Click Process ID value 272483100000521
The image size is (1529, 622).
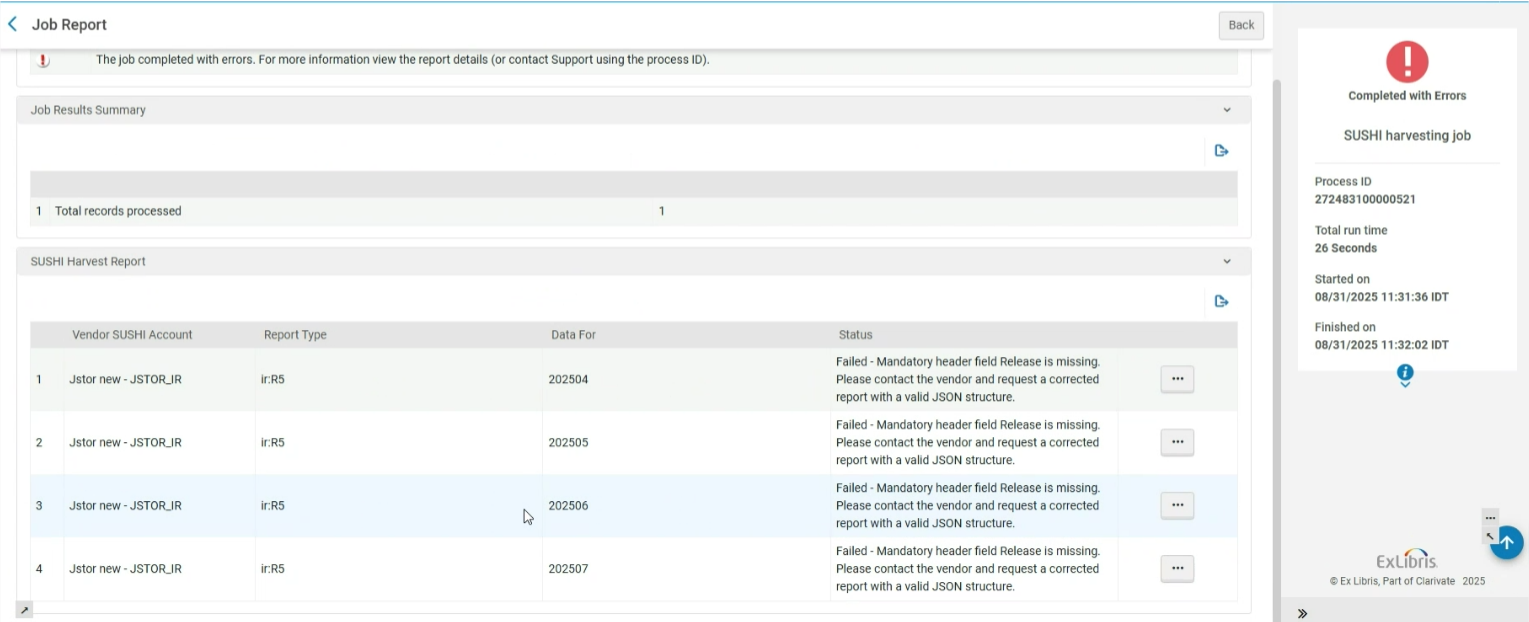coord(1365,199)
